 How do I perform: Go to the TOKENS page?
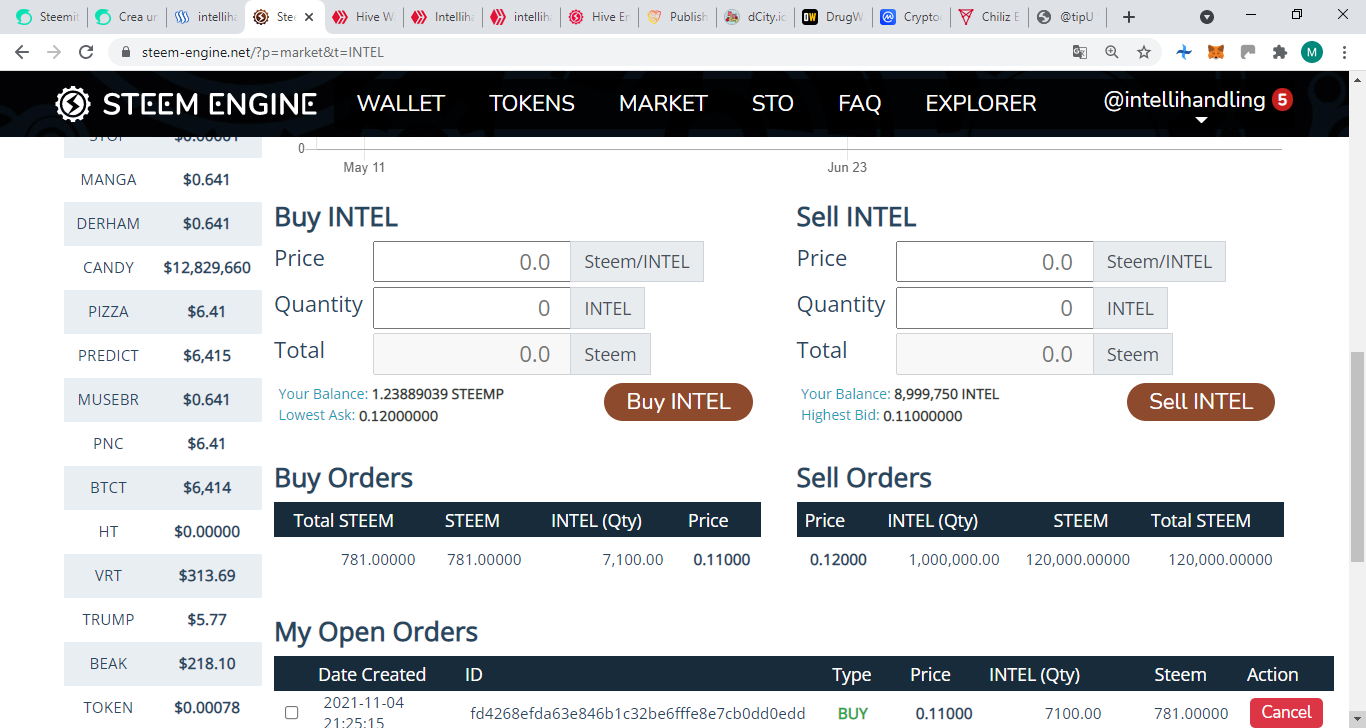tap(532, 103)
